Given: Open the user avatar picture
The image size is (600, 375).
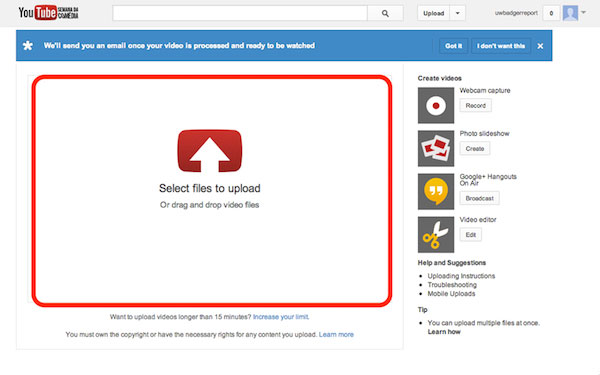Looking at the screenshot, I should coord(570,13).
